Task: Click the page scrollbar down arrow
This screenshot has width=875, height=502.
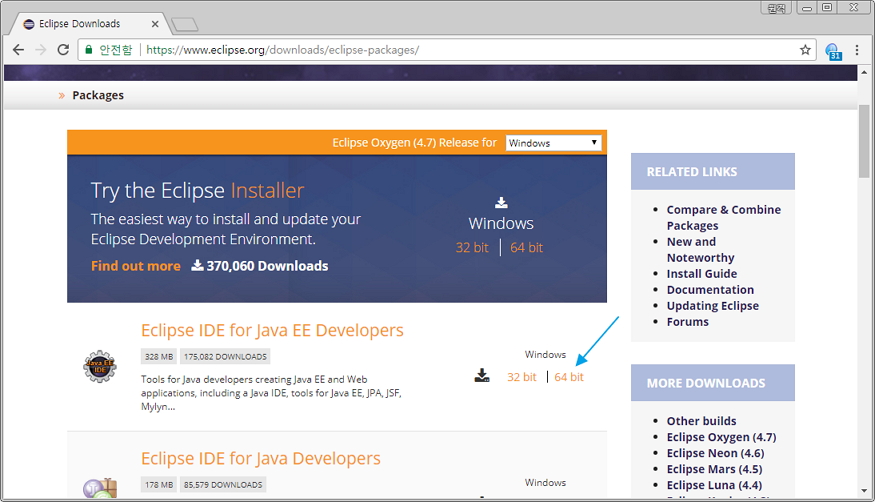Action: click(864, 491)
